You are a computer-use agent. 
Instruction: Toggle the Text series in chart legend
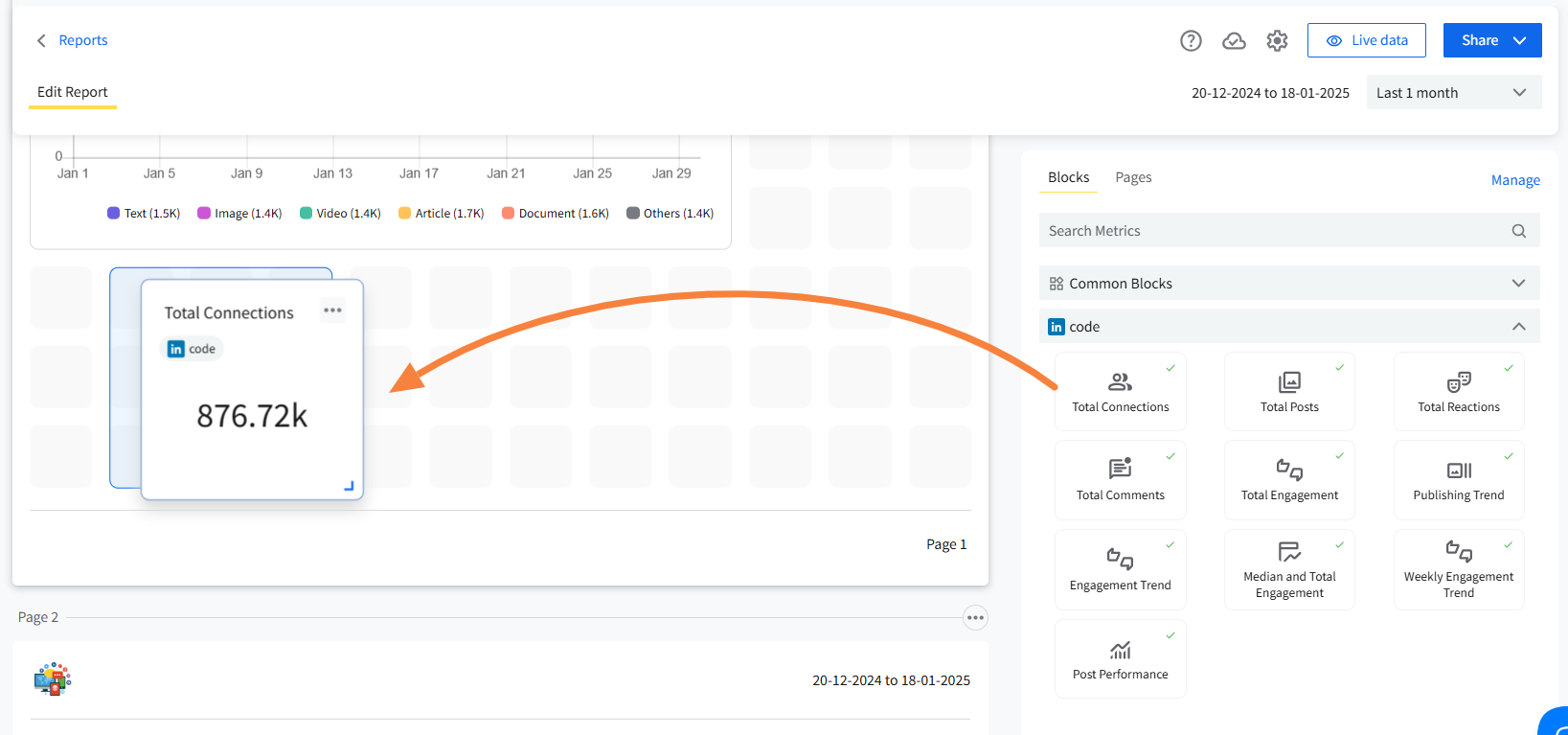(144, 214)
